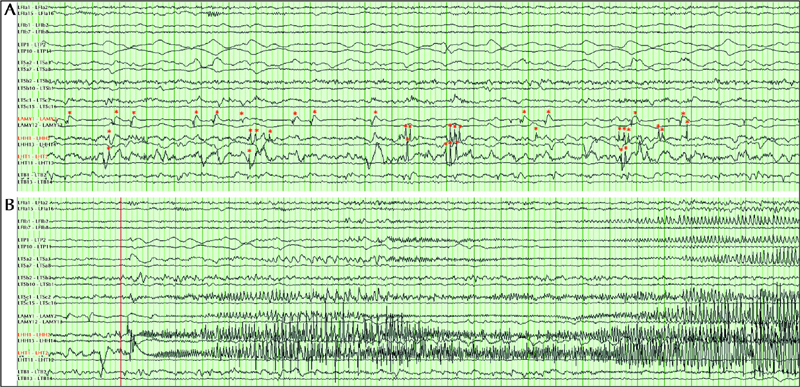
Task: Select the LFIb1 - LFIb2 channel label in panel A
Action: (x=33, y=25)
